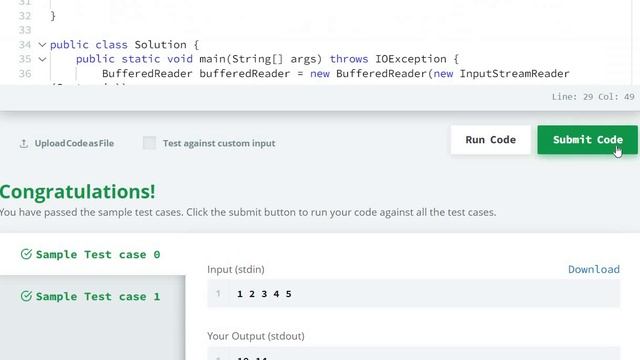Select Sample Test case 0 tab

pos(93,254)
